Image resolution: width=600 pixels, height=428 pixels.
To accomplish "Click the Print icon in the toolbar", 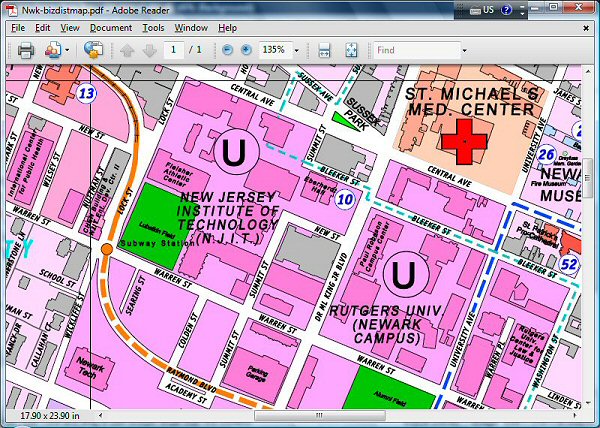I will (26, 50).
